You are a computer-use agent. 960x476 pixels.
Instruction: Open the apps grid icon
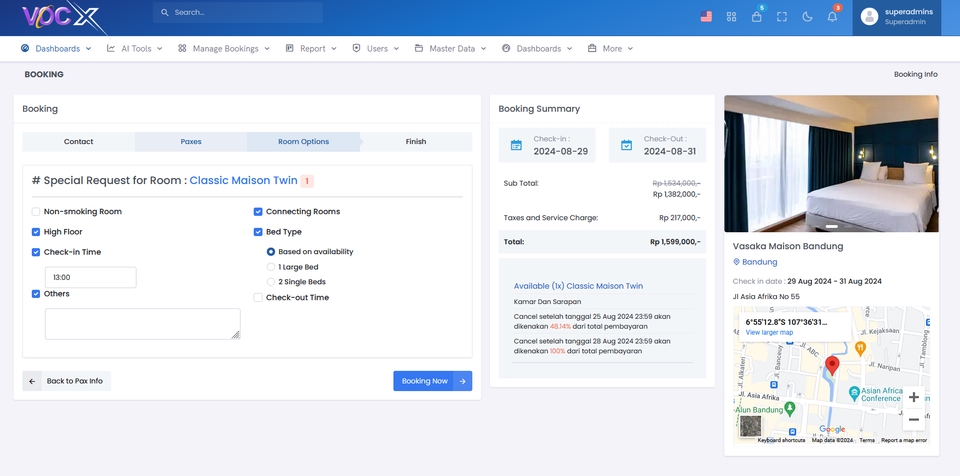[731, 17]
